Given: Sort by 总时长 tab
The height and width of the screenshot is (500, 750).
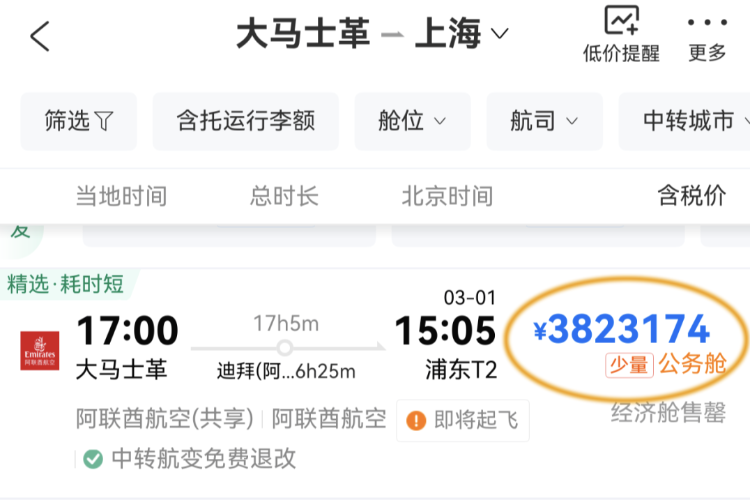Looking at the screenshot, I should (x=284, y=196).
